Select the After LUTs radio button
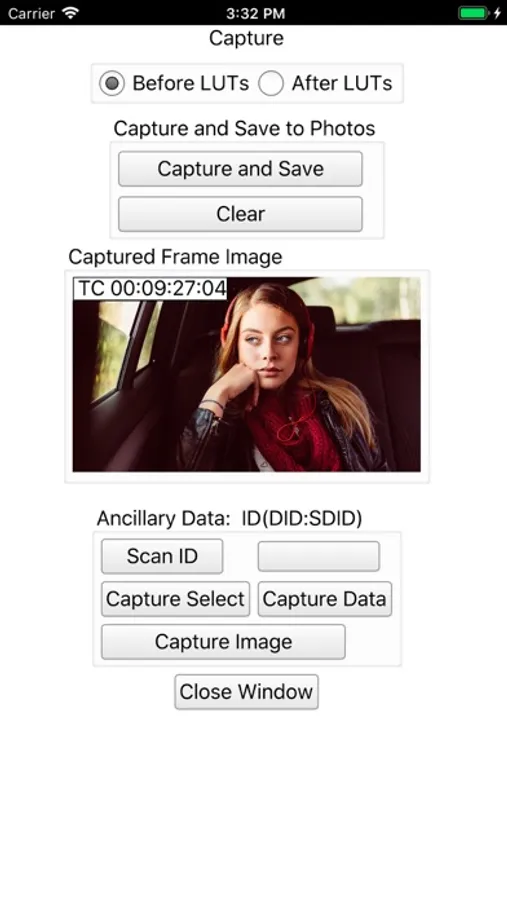 coord(271,84)
